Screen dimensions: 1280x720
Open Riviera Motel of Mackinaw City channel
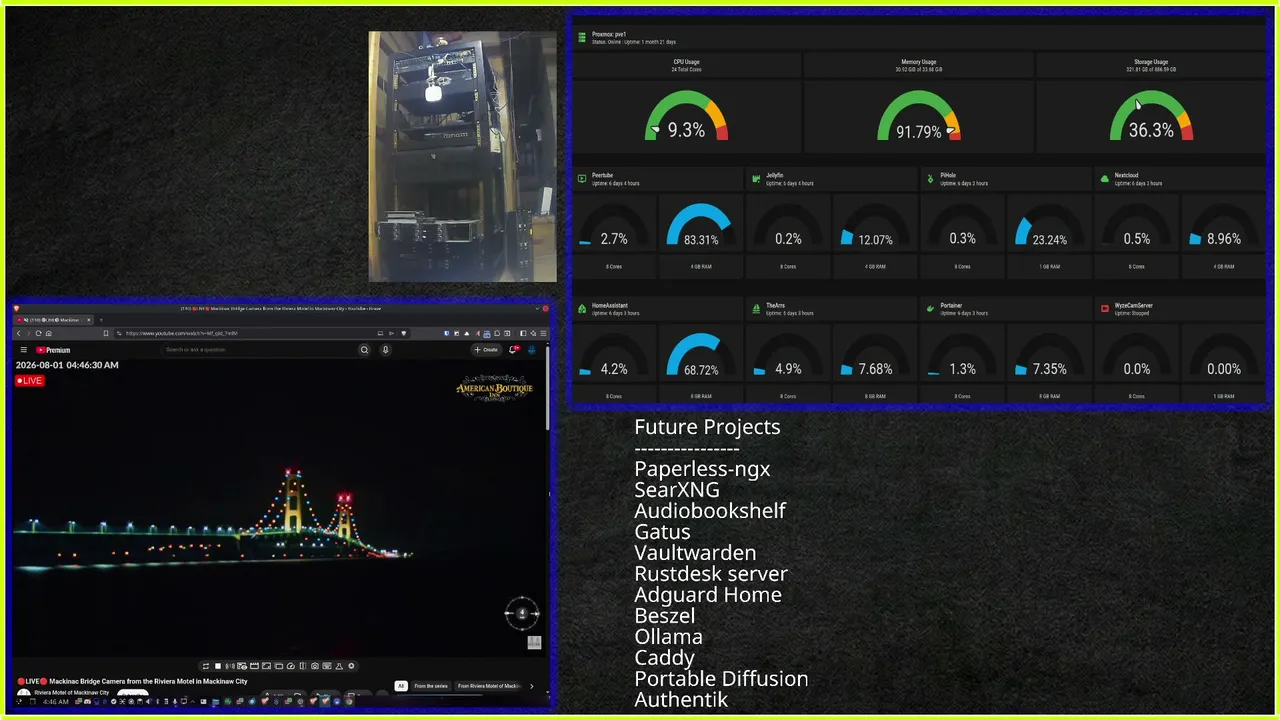(x=72, y=692)
